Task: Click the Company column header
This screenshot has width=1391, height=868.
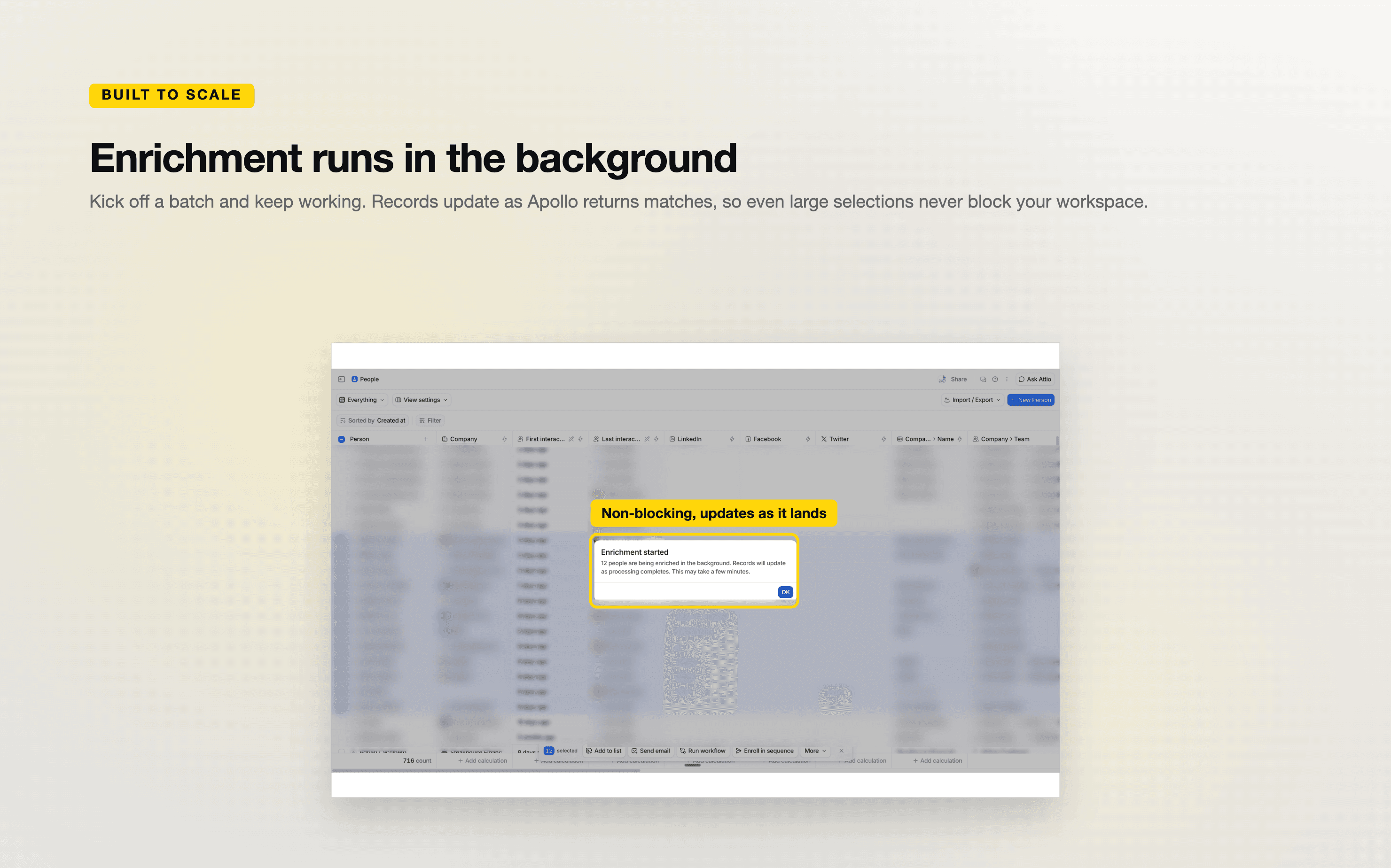Action: pos(474,439)
